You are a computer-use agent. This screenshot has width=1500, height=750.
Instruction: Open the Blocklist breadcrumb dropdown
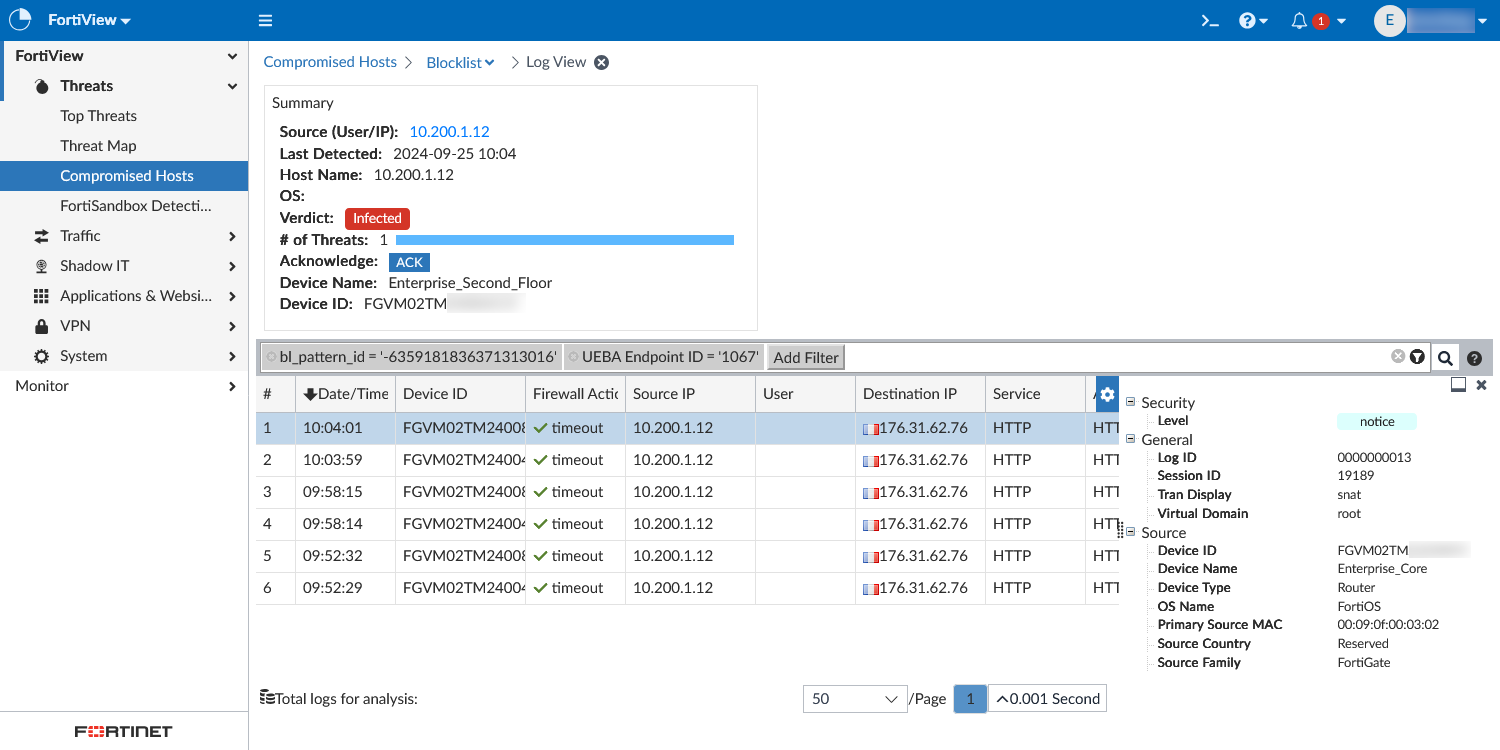pyautogui.click(x=460, y=62)
